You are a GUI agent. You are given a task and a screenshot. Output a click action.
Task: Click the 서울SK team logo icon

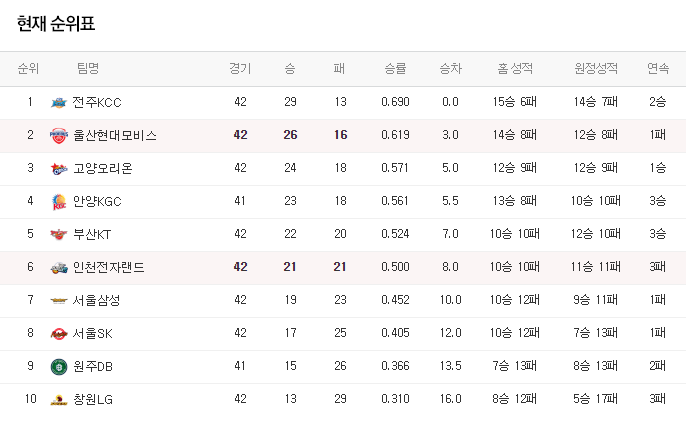pyautogui.click(x=59, y=334)
